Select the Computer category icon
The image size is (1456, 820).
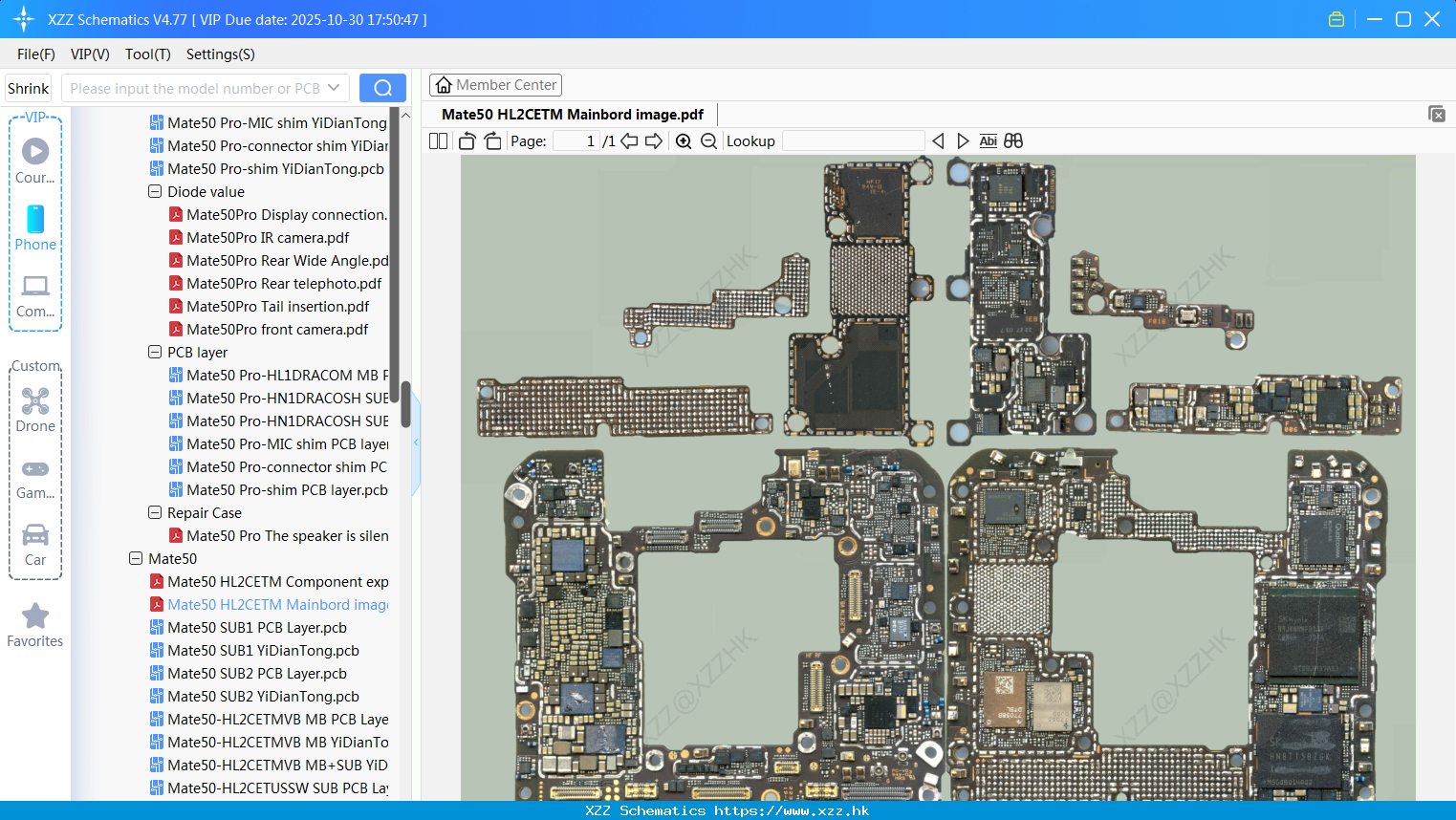35,295
